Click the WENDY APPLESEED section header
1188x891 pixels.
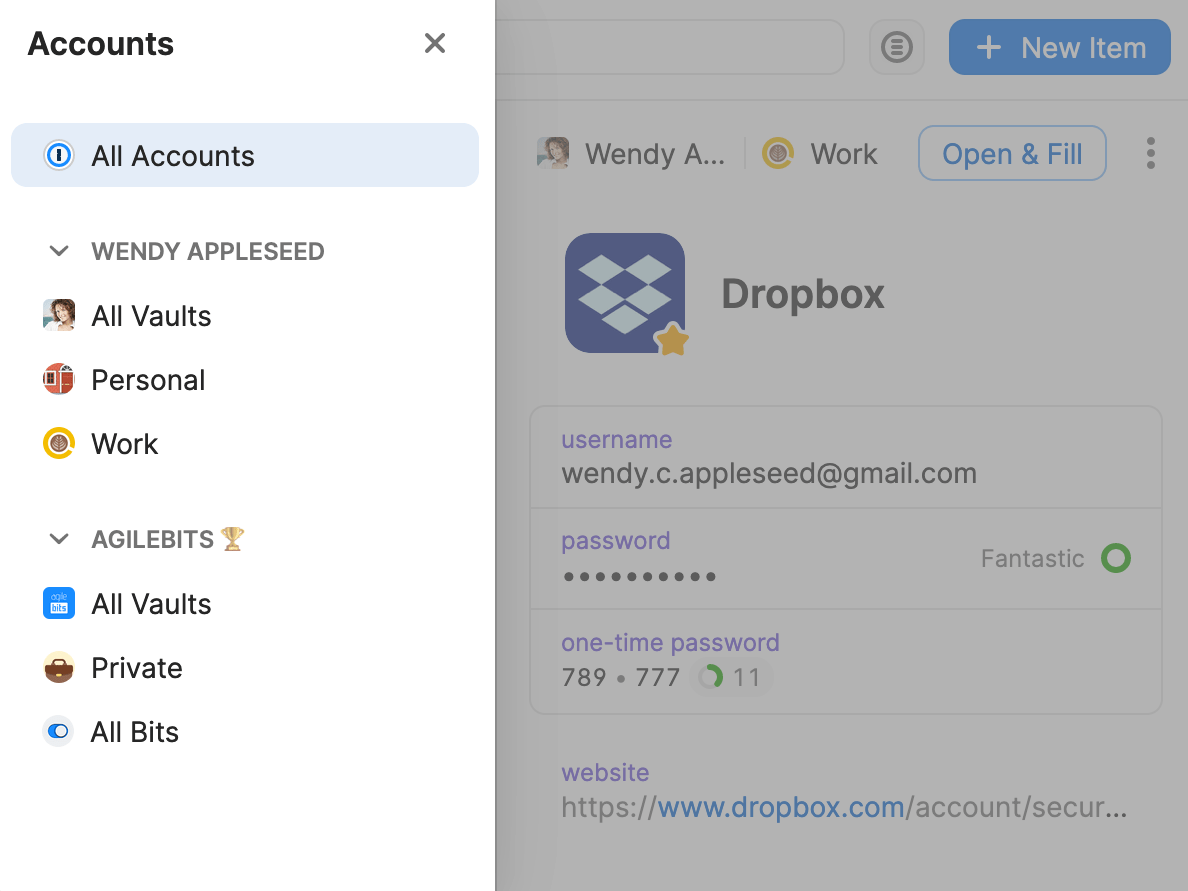click(x=208, y=251)
